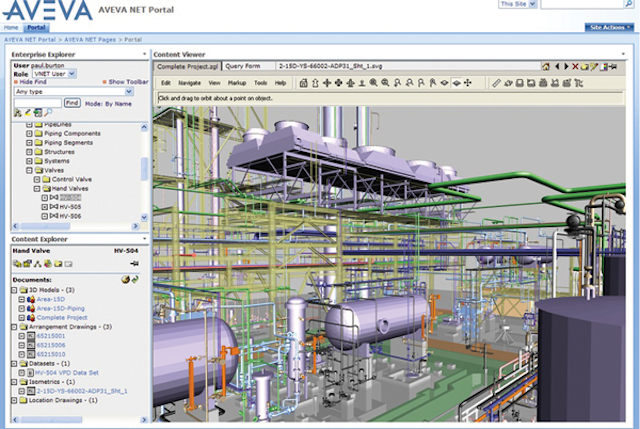Image resolution: width=640 pixels, height=429 pixels.
Task: Click the home view icon in viewer toolbar
Action: (x=303, y=83)
